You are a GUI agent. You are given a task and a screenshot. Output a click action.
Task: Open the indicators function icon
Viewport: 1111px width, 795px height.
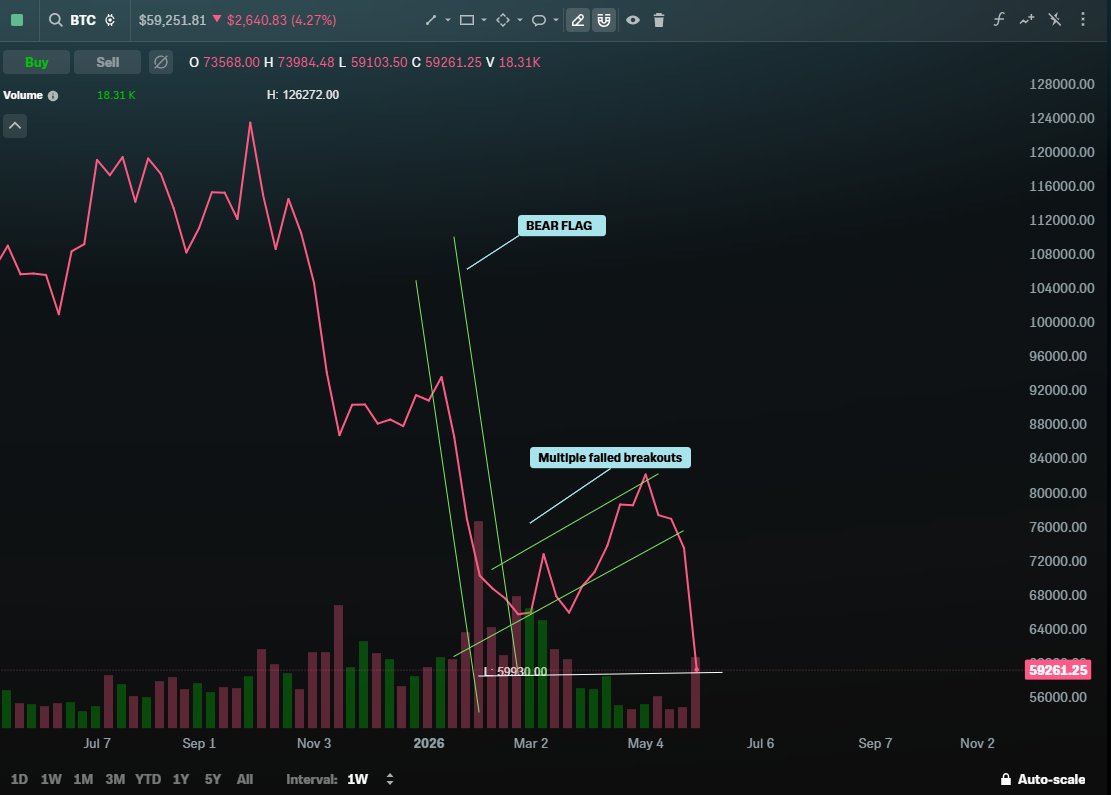coord(999,19)
